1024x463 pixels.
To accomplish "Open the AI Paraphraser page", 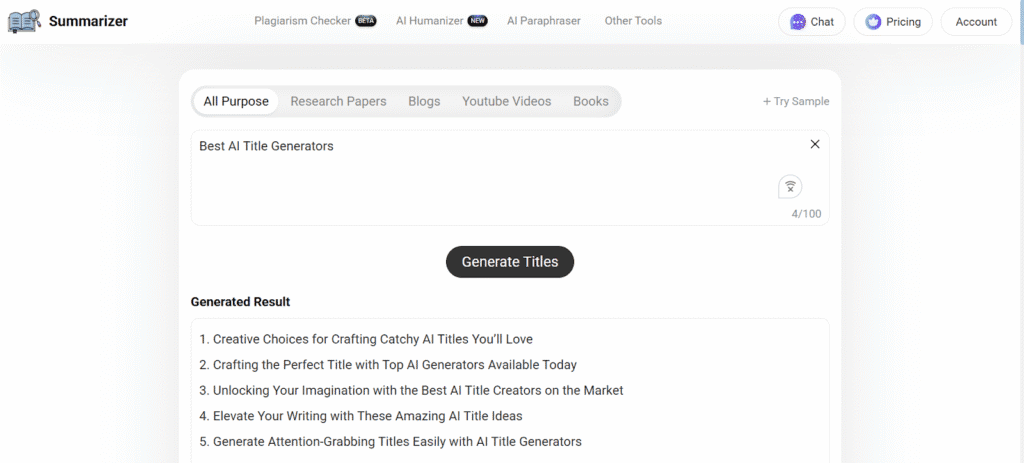I will [544, 21].
